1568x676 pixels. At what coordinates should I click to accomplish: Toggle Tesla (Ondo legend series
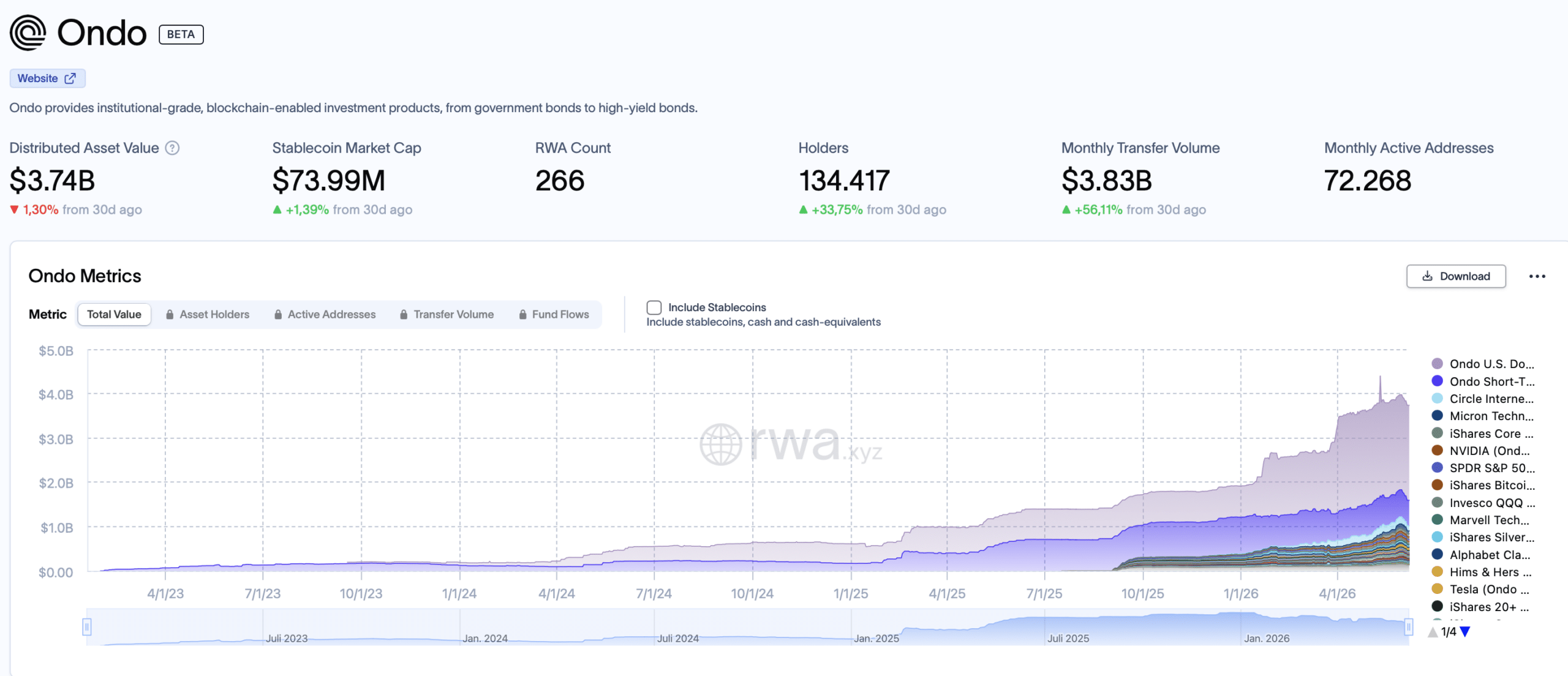tap(1480, 589)
